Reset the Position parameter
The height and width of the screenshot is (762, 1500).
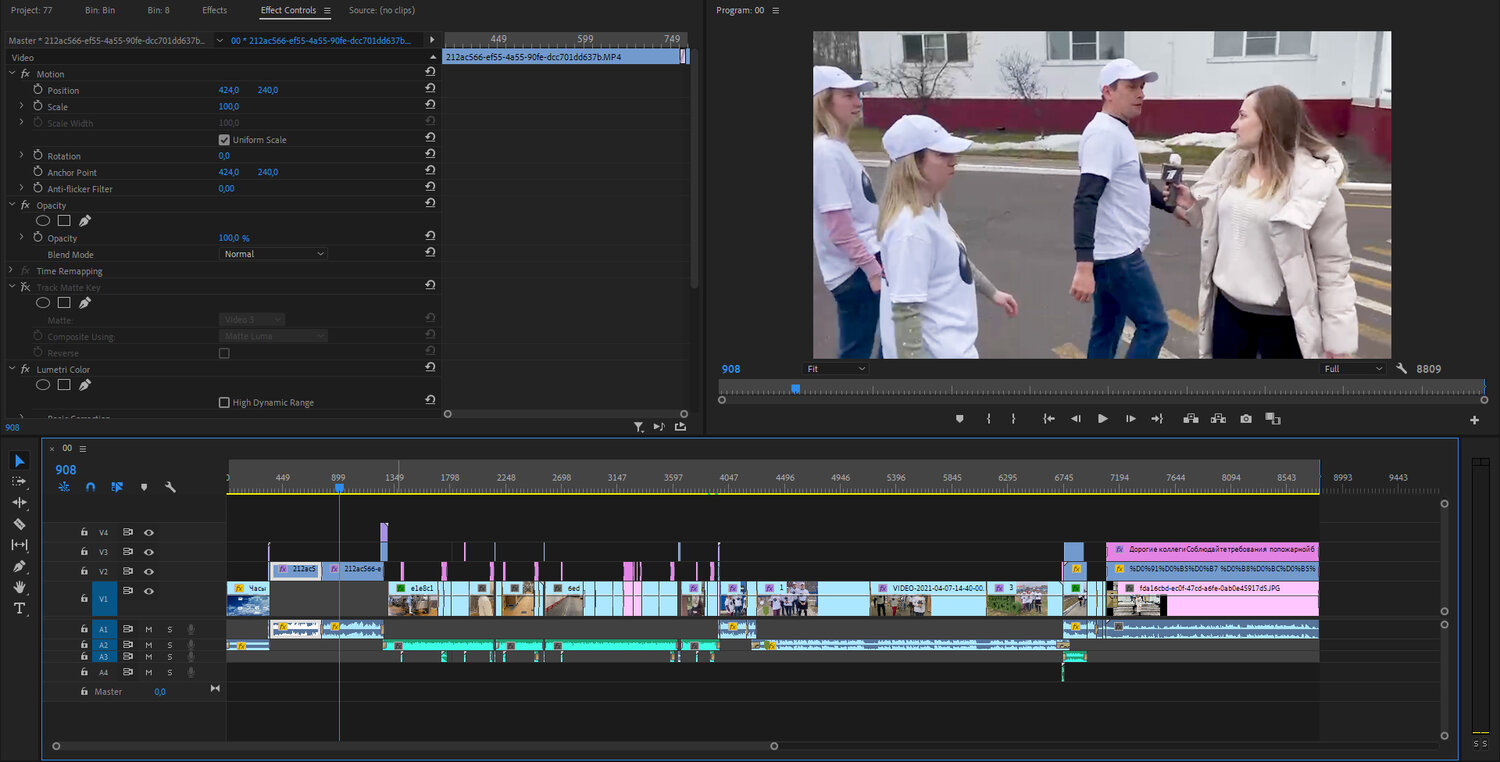point(430,89)
